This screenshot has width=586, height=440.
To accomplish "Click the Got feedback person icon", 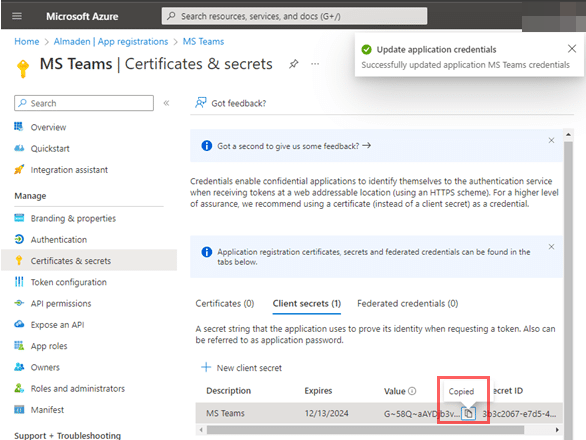I will coord(201,102).
